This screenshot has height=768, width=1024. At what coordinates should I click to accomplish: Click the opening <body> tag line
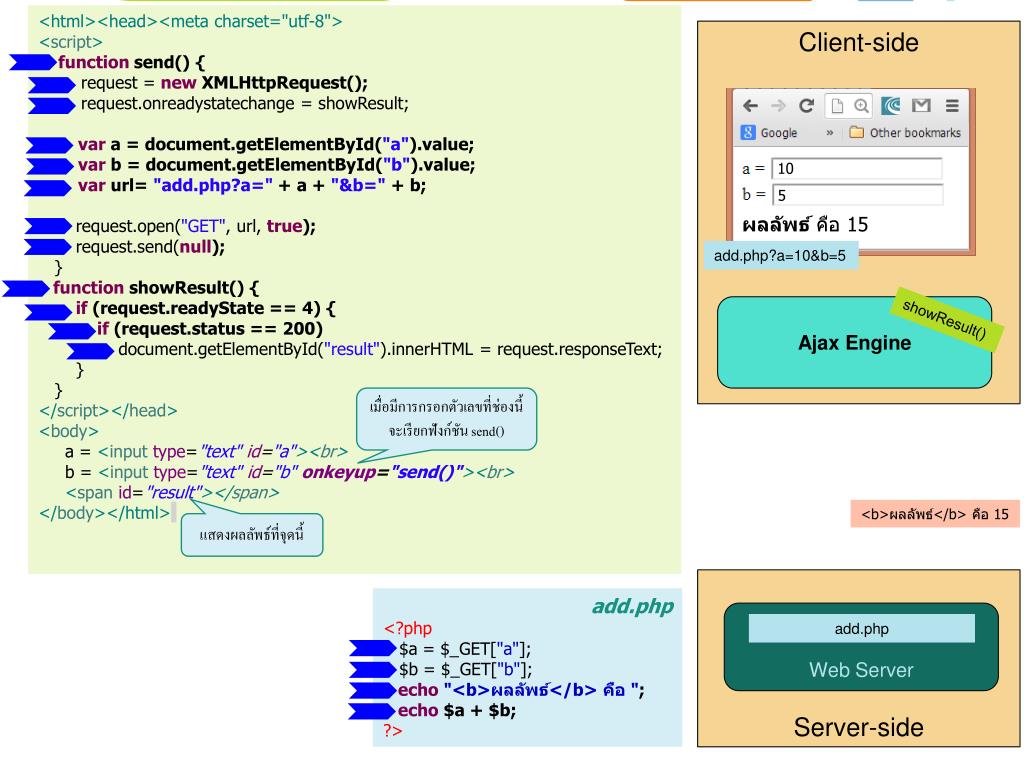click(69, 431)
